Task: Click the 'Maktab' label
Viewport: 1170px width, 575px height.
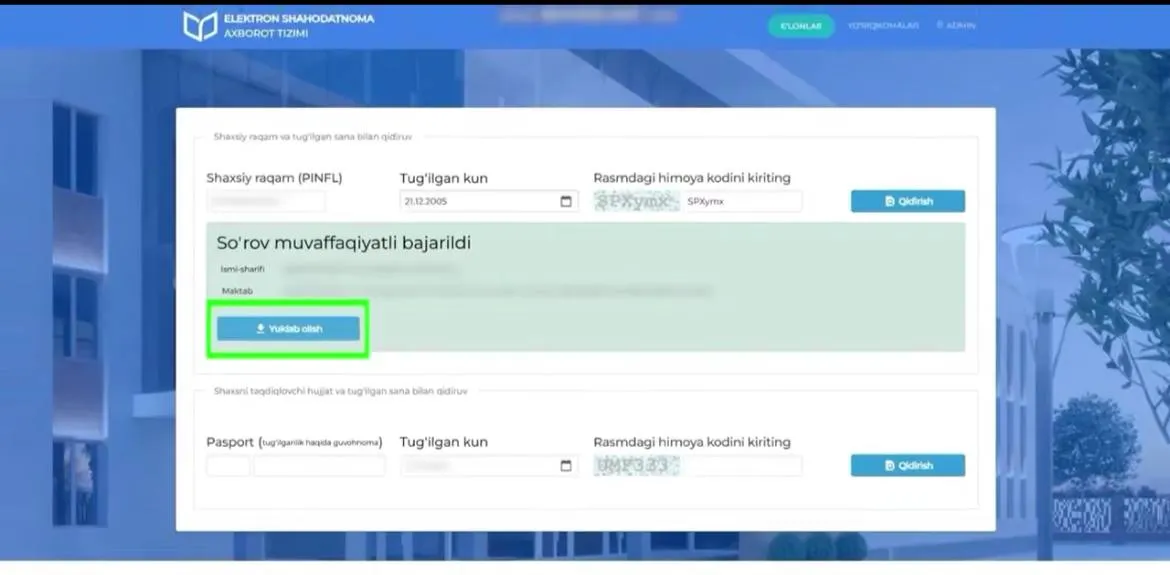Action: [x=237, y=292]
